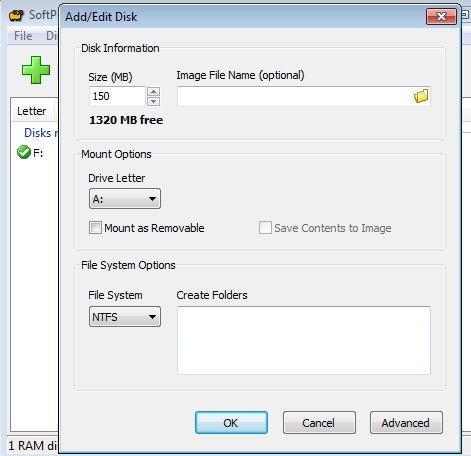
Task: Toggle Save Contents to Image checkbox
Action: (265, 228)
